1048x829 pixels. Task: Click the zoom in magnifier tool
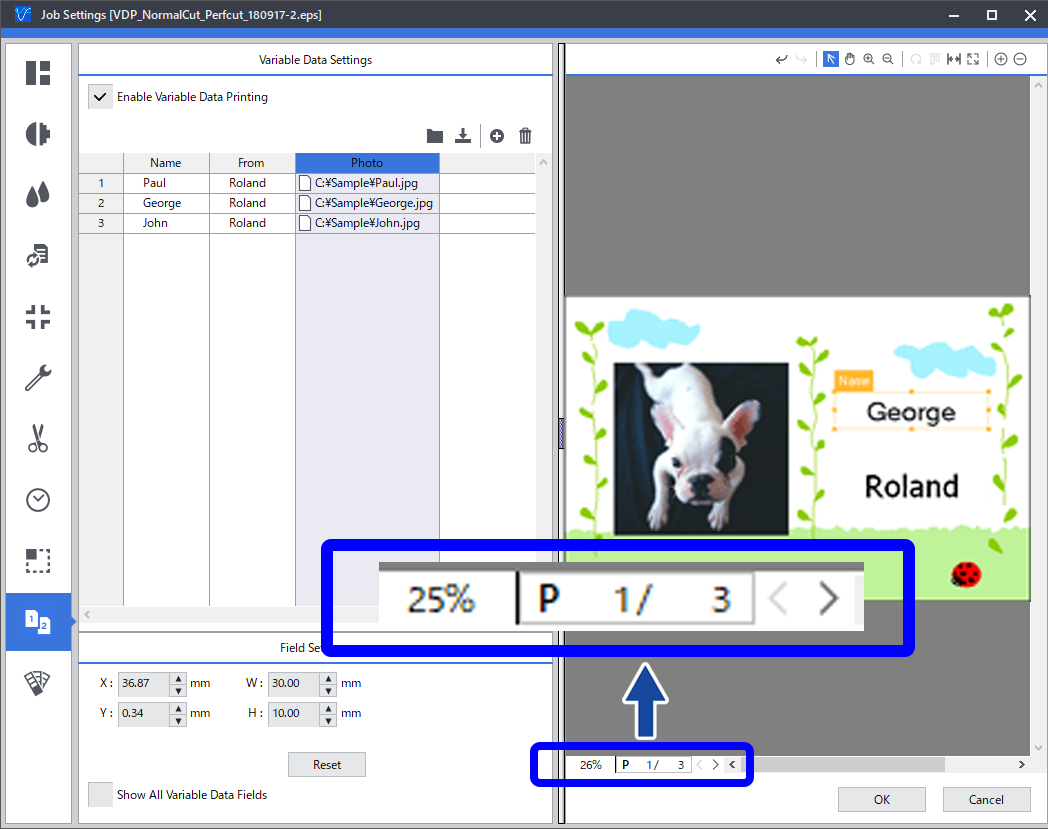(x=868, y=59)
